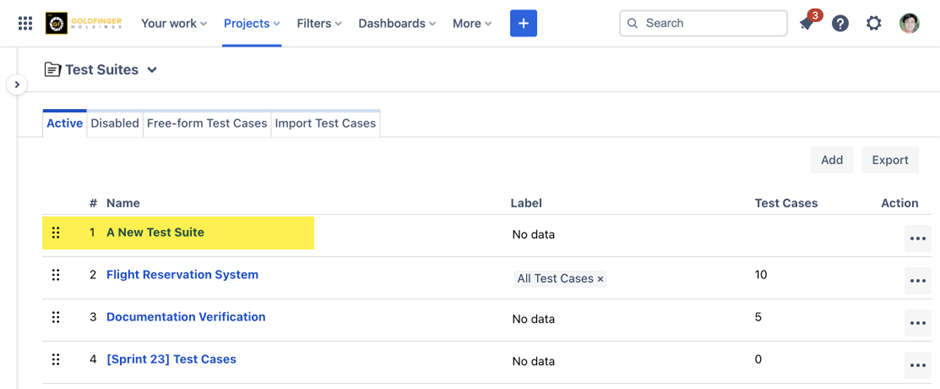
Task: Grab drag handle of Documentation Verification row
Action: (56, 317)
